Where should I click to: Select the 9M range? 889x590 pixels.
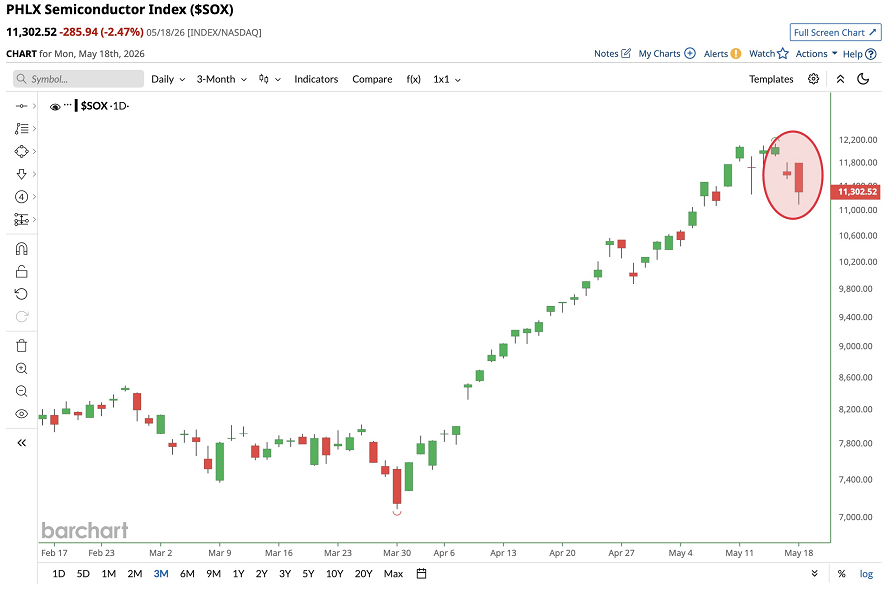(x=213, y=574)
